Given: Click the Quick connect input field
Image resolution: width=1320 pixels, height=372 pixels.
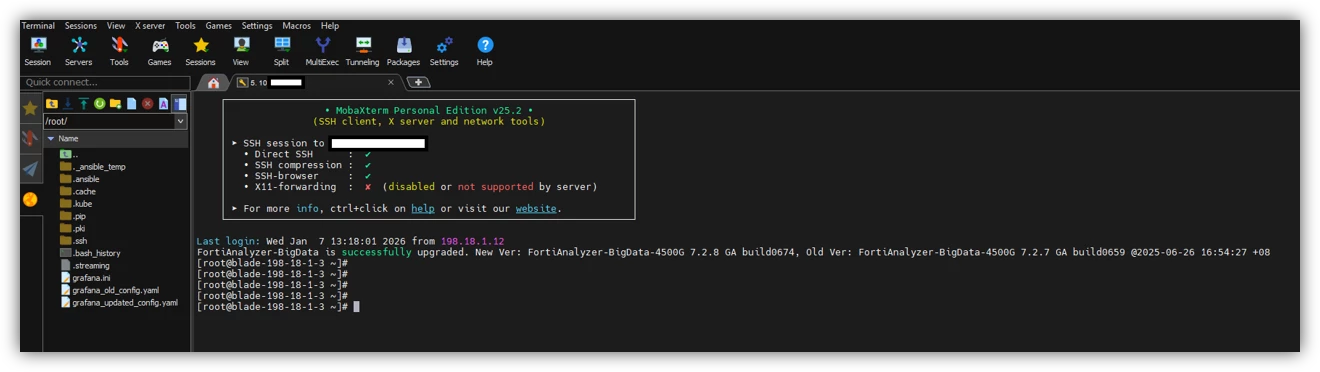Looking at the screenshot, I should [x=105, y=83].
